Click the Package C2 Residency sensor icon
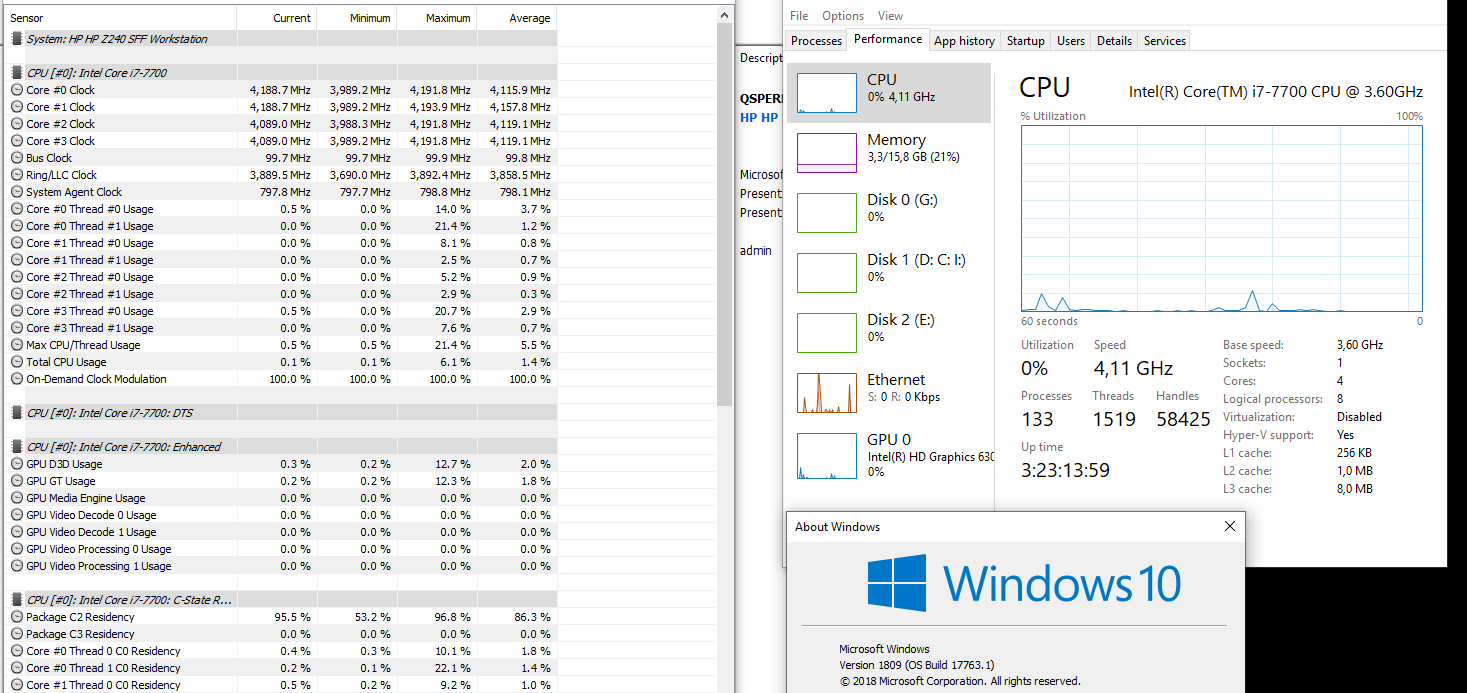This screenshot has height=693, width=1467. click(x=17, y=617)
